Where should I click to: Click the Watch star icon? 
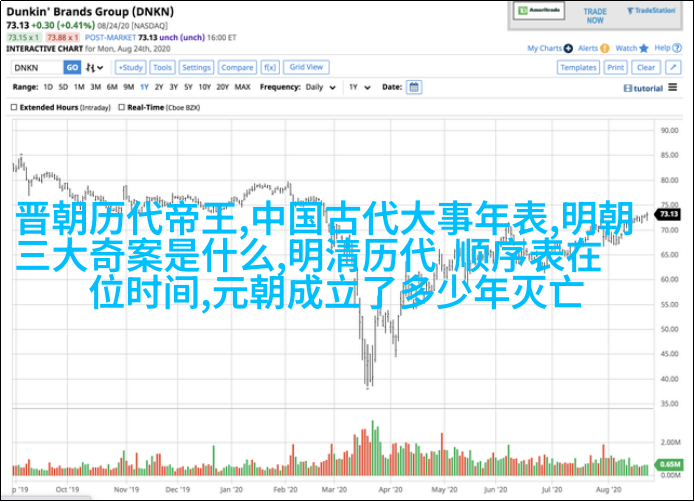pyautogui.click(x=644, y=48)
